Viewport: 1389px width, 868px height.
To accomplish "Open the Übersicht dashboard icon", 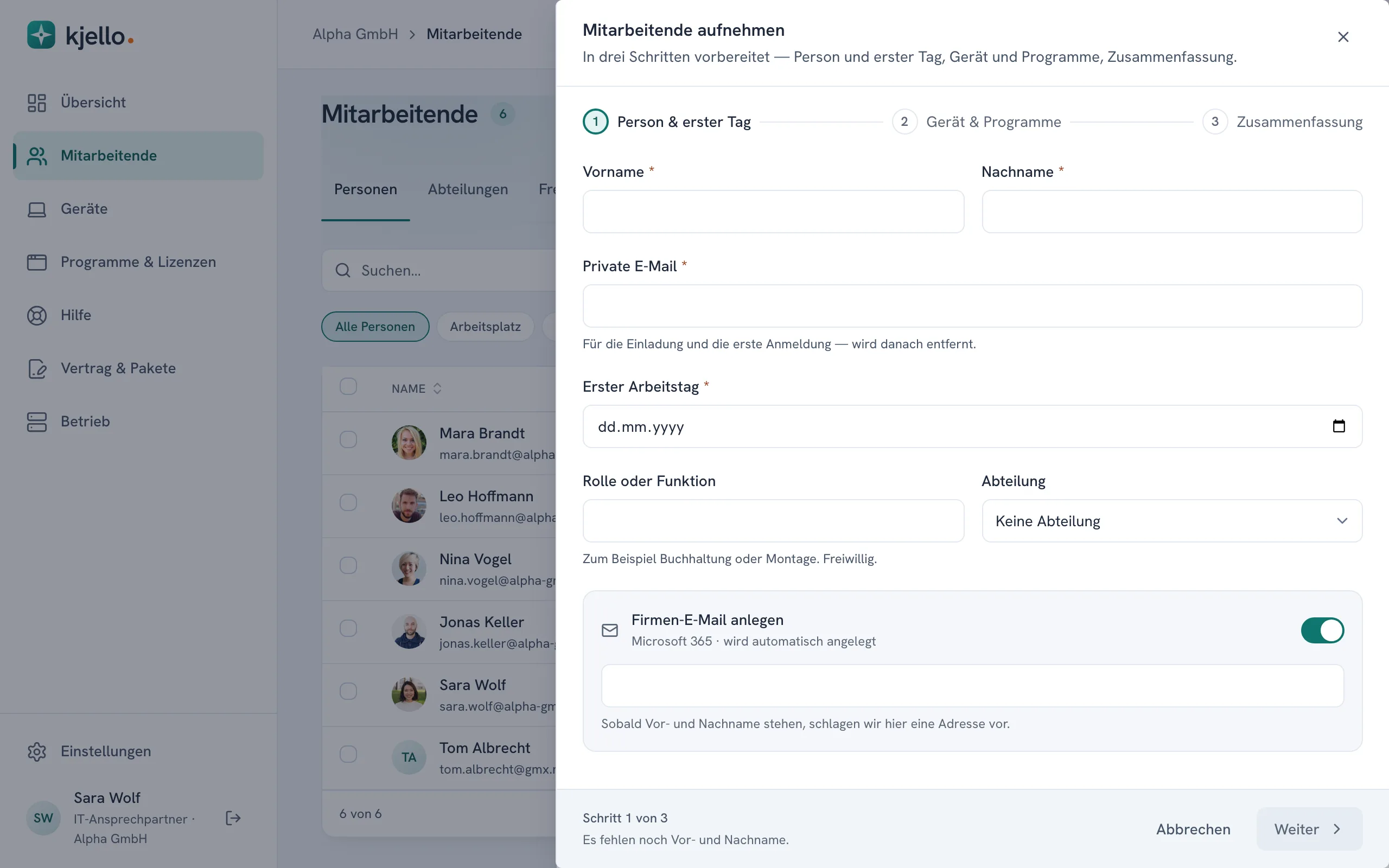I will click(37, 103).
